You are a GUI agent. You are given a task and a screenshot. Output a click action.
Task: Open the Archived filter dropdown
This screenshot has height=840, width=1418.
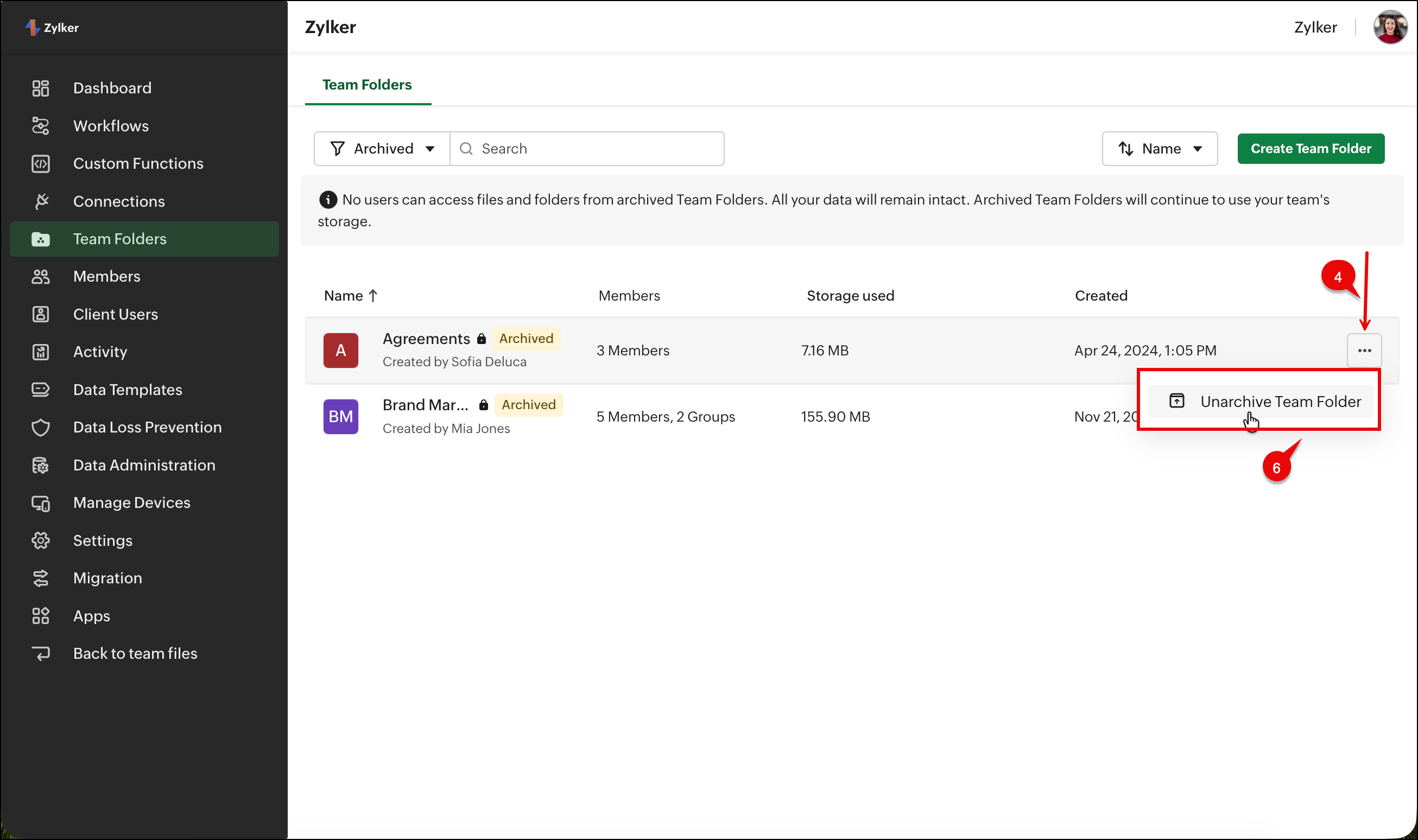tap(382, 149)
